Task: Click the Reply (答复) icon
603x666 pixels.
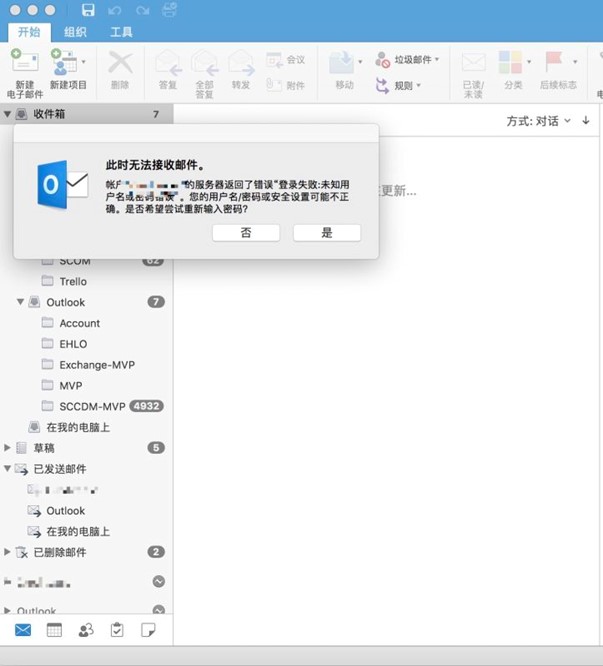Action: (x=168, y=63)
